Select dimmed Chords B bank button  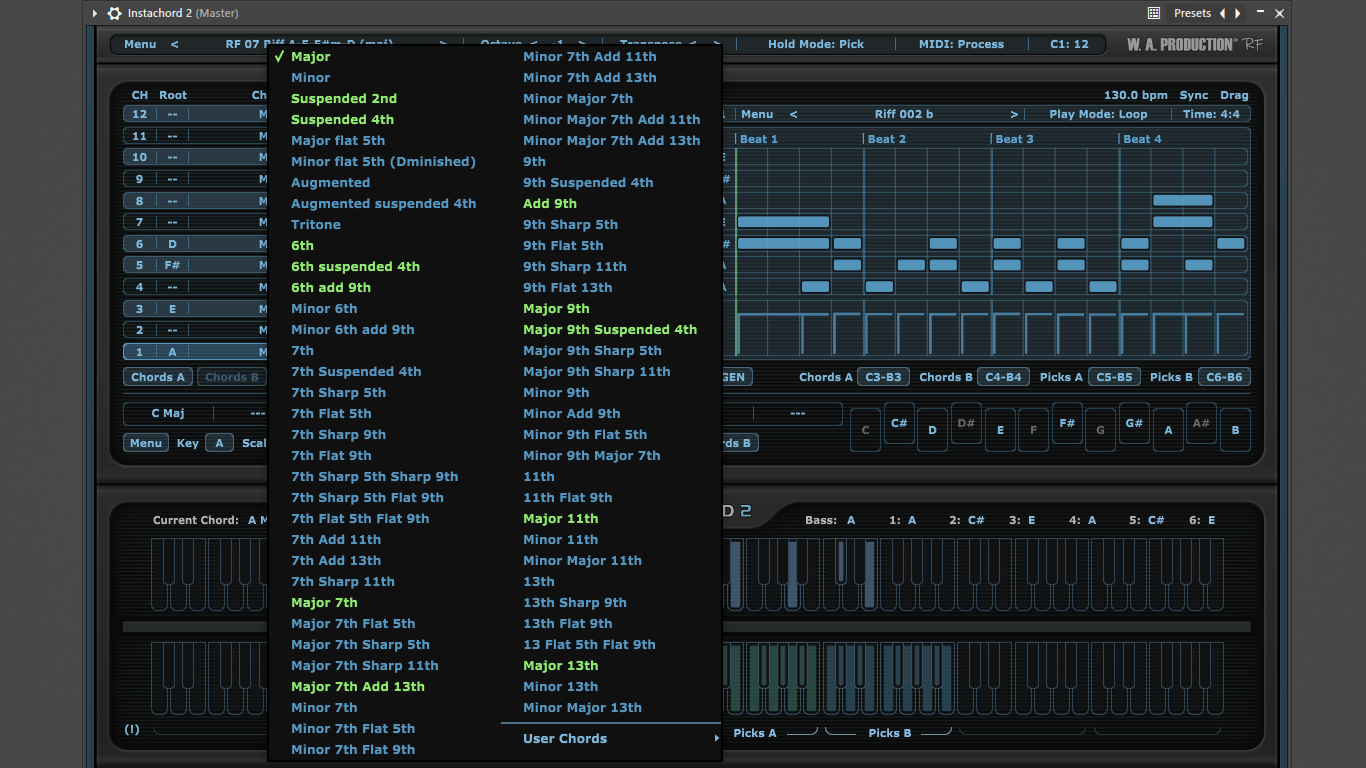(231, 377)
